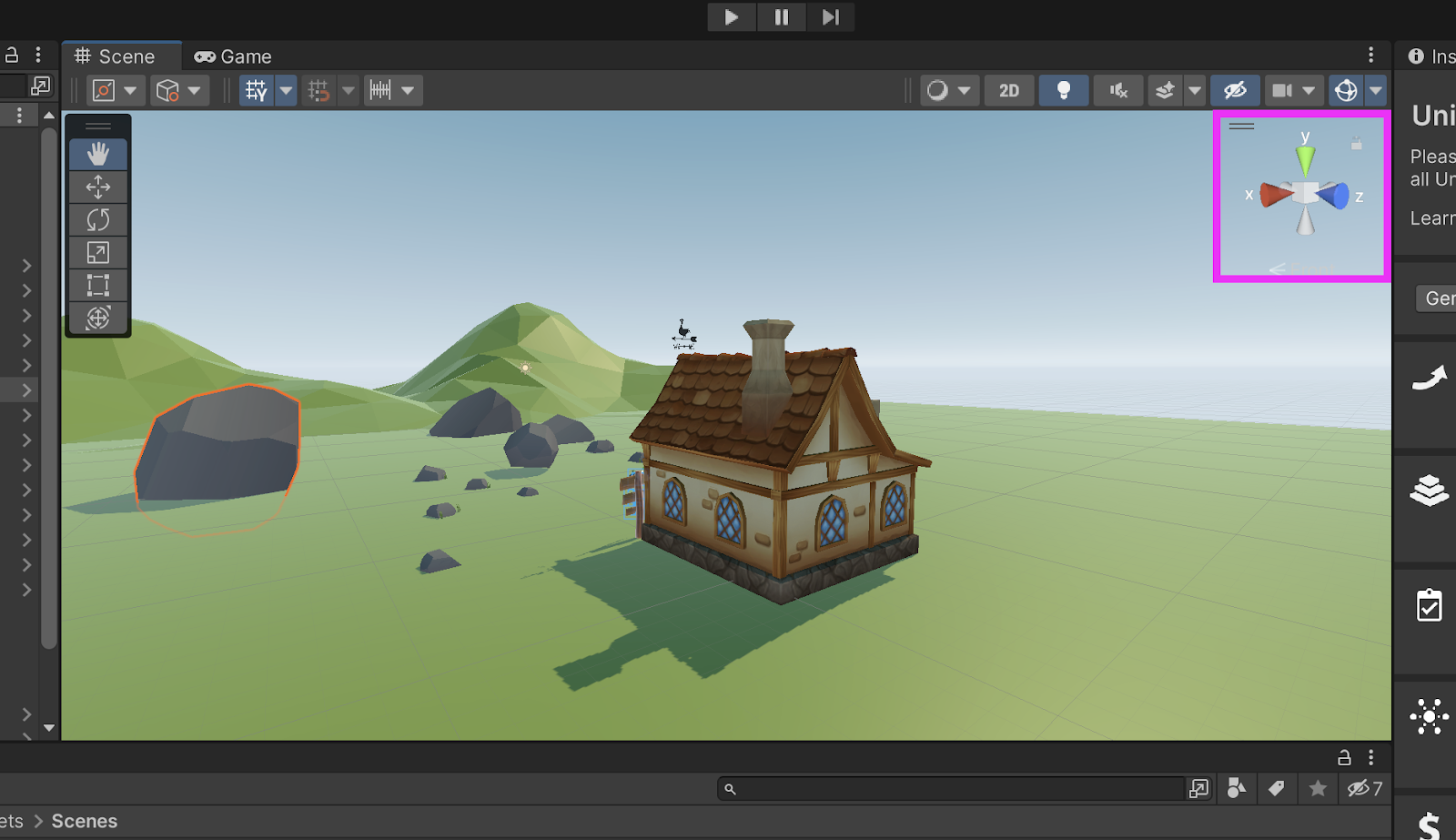Toggle scene audio mute
Screen dimensions: 1456x840
pyautogui.click(x=1118, y=91)
